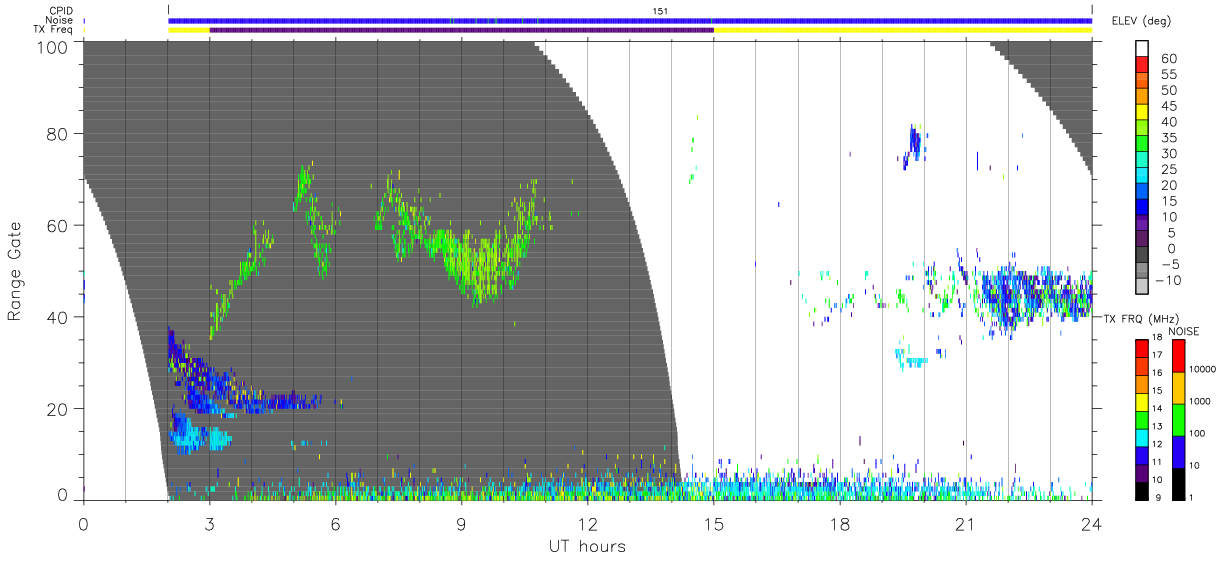The width and height of the screenshot is (1228, 567).
Task: Click UT hours tick label 21
Action: [965, 523]
